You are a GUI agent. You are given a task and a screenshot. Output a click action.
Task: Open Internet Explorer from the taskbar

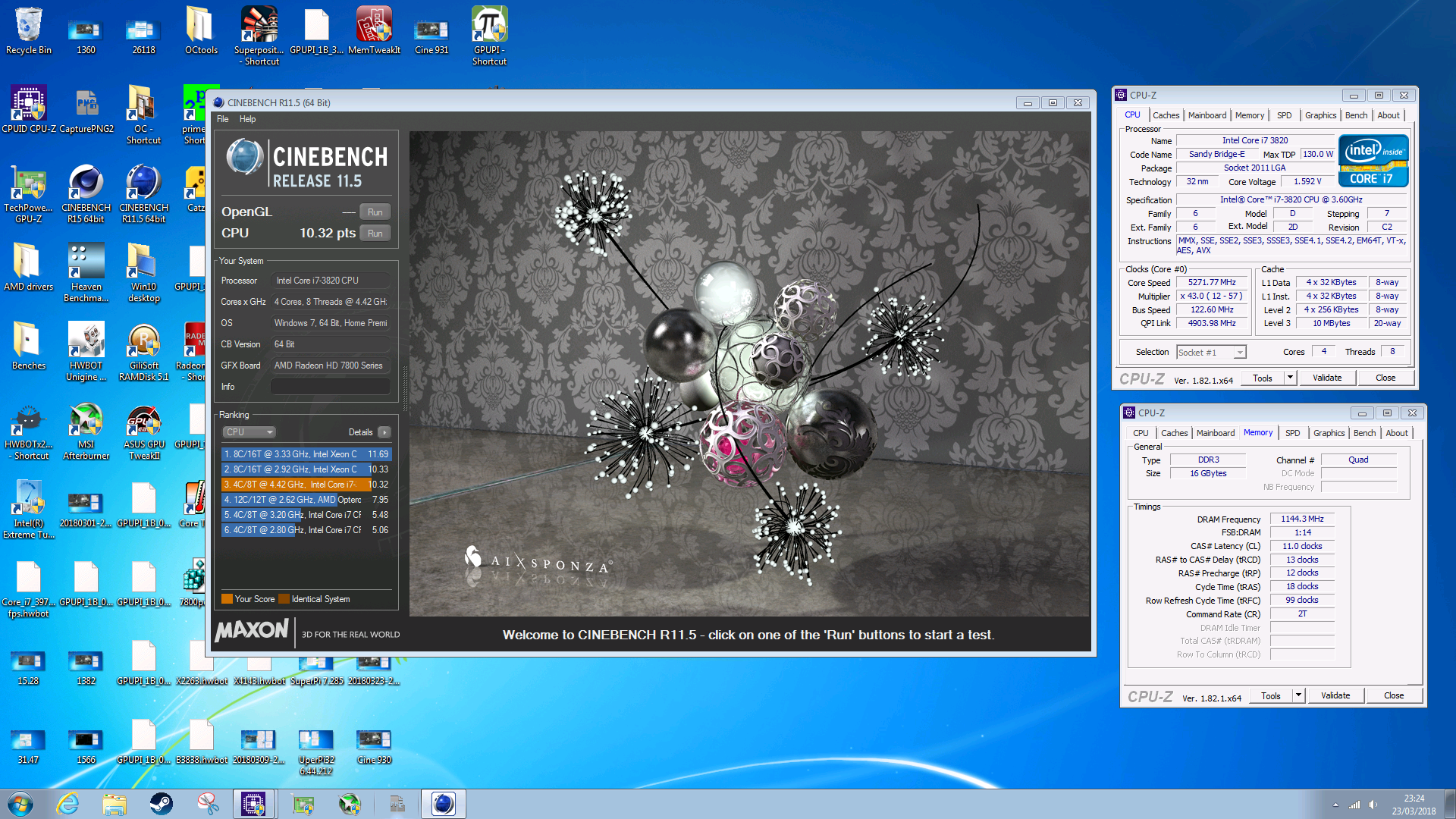point(68,804)
